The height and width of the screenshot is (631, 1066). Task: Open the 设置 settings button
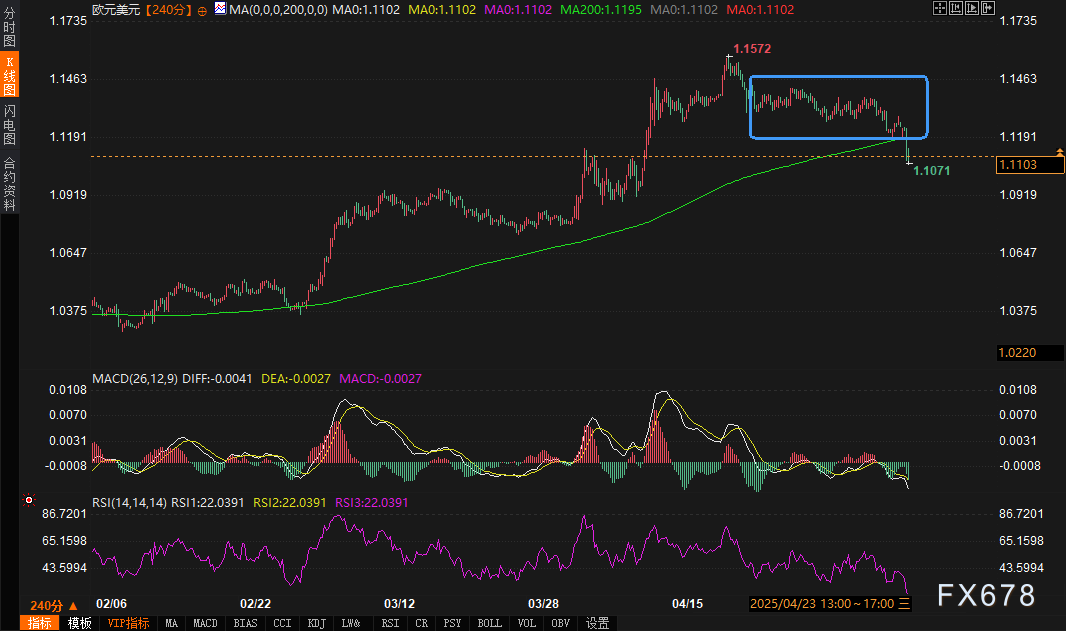[597, 623]
